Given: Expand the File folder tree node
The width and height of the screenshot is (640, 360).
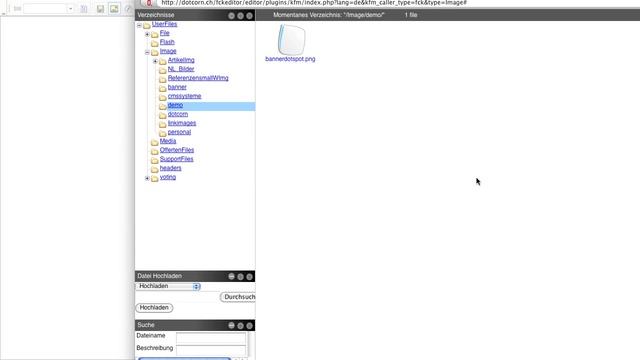Looking at the screenshot, I should [147, 34].
